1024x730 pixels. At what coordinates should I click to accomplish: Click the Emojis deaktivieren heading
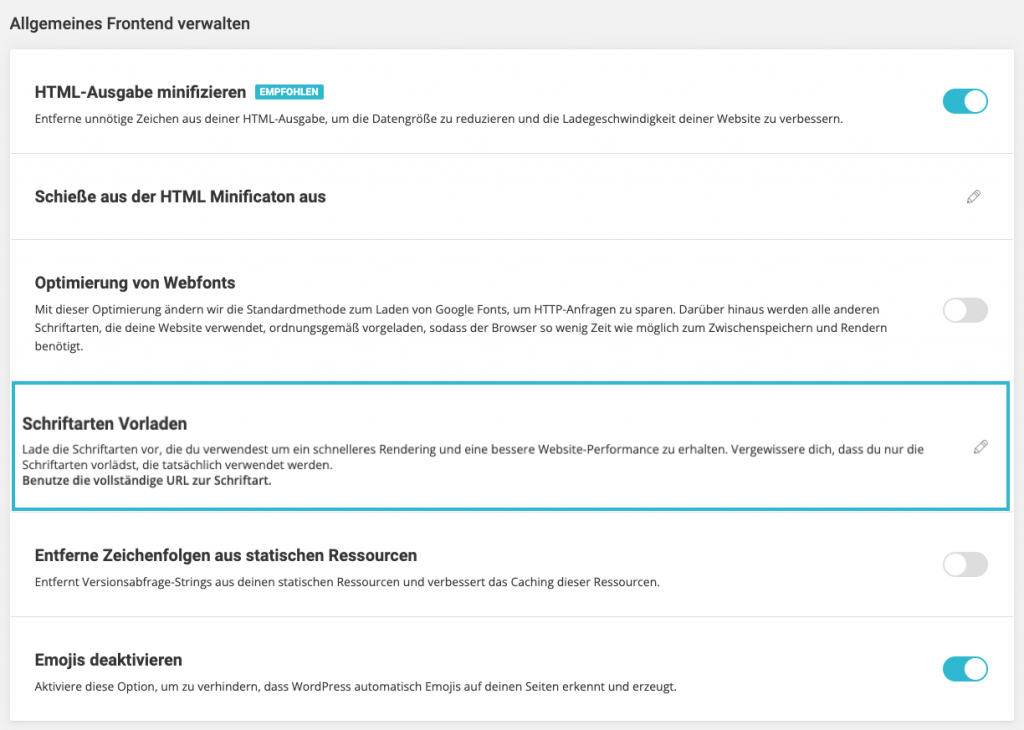coord(108,660)
